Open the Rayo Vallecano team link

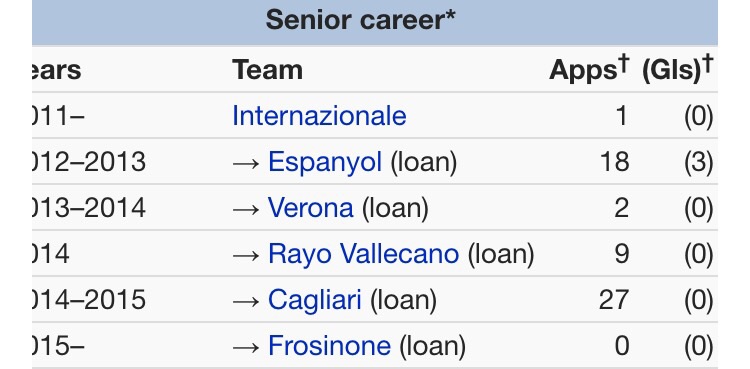point(364,254)
